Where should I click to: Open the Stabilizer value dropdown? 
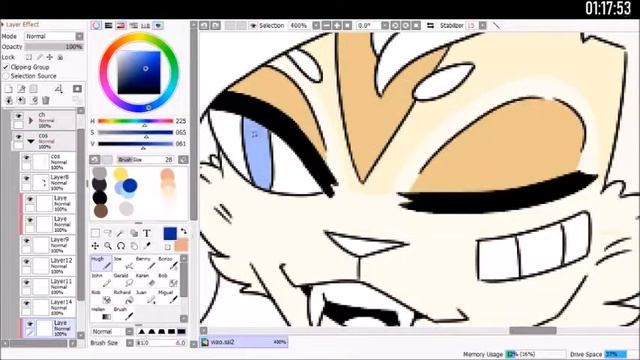point(482,25)
